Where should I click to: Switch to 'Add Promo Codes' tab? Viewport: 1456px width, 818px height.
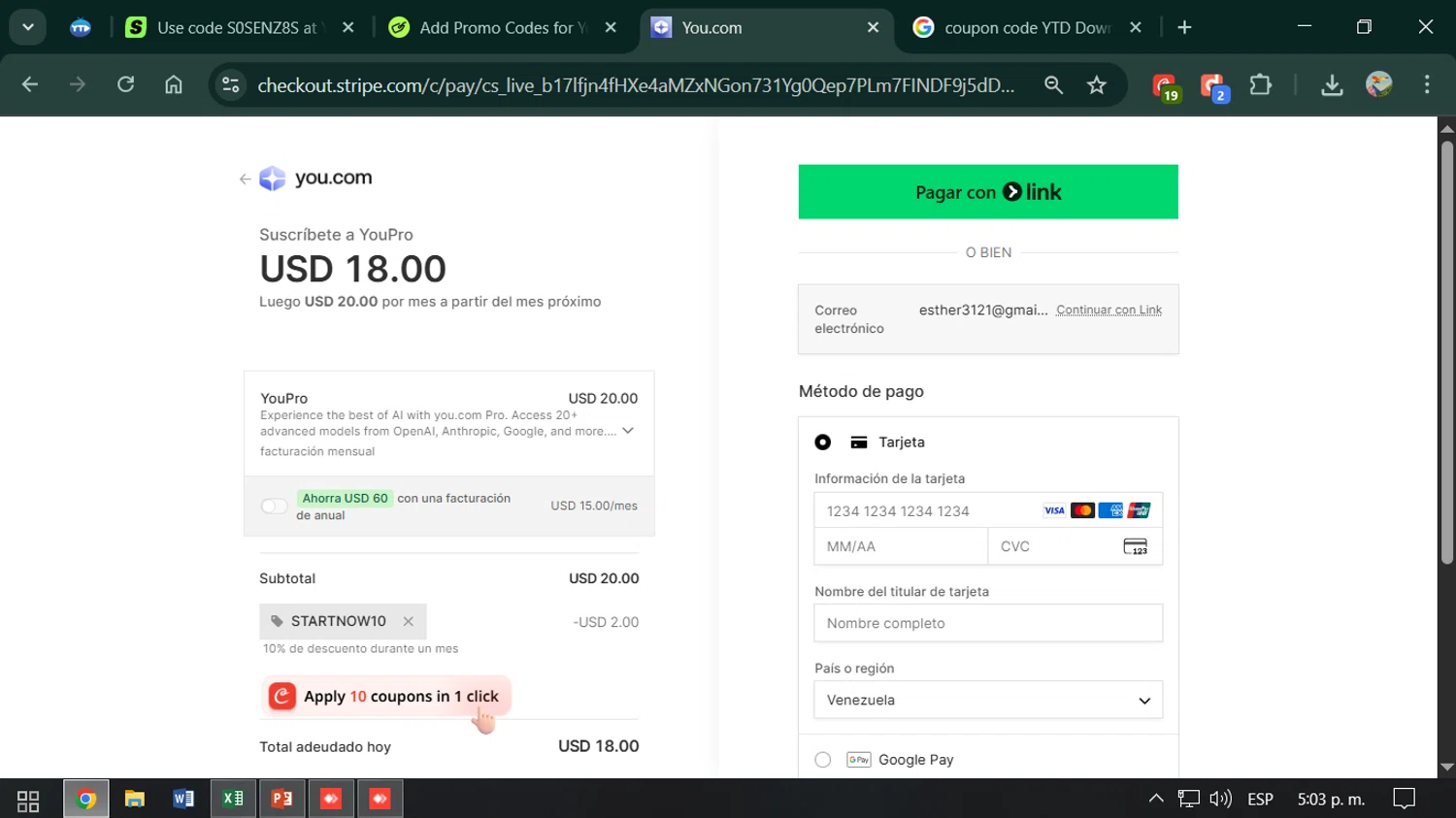tap(503, 28)
